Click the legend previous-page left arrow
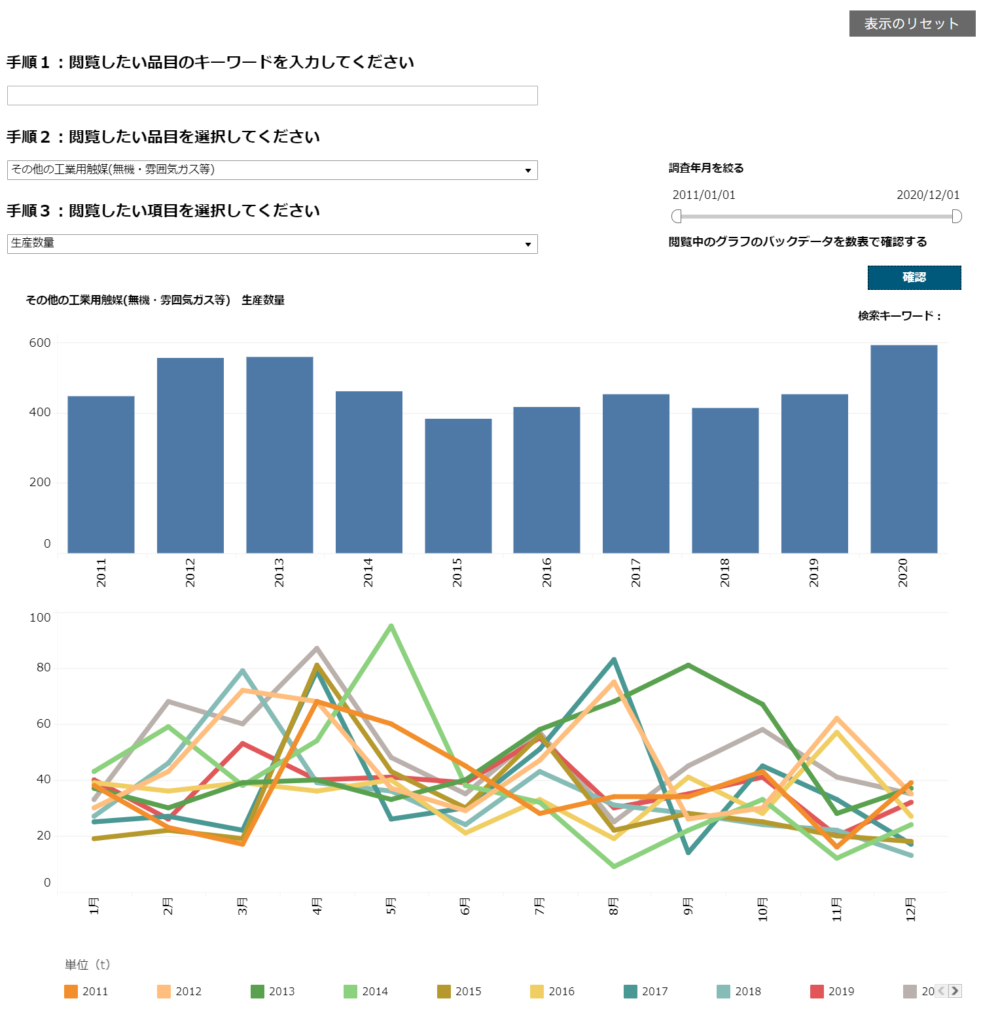The image size is (981, 1024). [942, 991]
